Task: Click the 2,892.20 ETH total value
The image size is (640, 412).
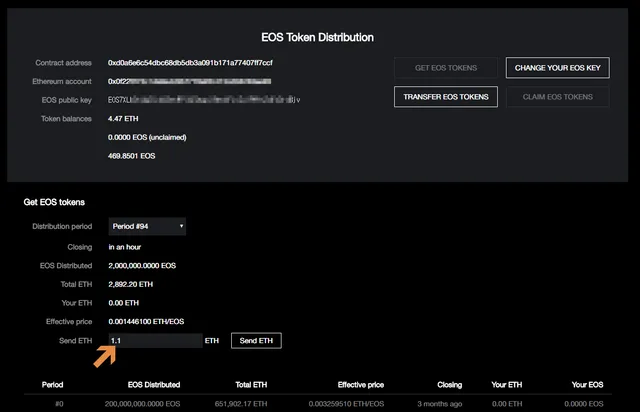Action: click(x=131, y=284)
